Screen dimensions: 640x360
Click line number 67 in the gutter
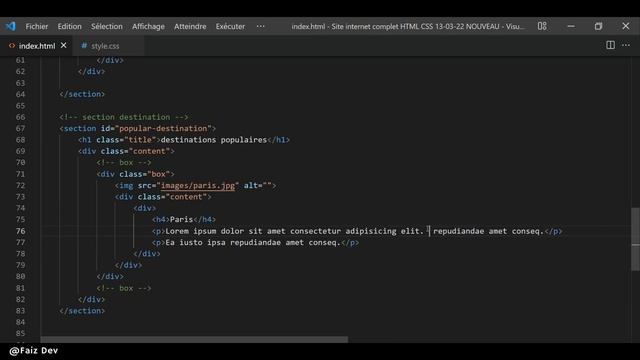click(20, 128)
